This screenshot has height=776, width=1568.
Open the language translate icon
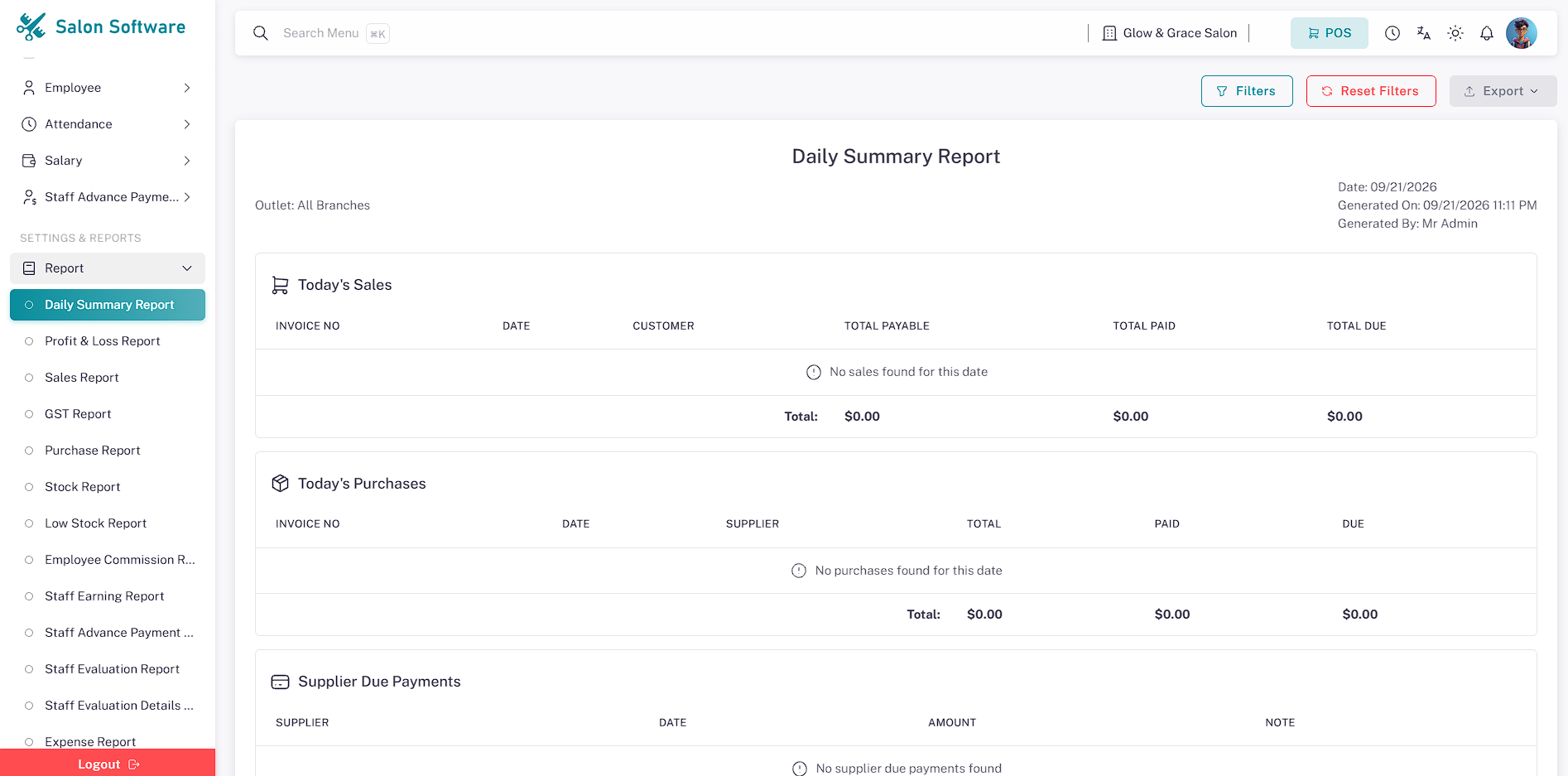(1424, 33)
